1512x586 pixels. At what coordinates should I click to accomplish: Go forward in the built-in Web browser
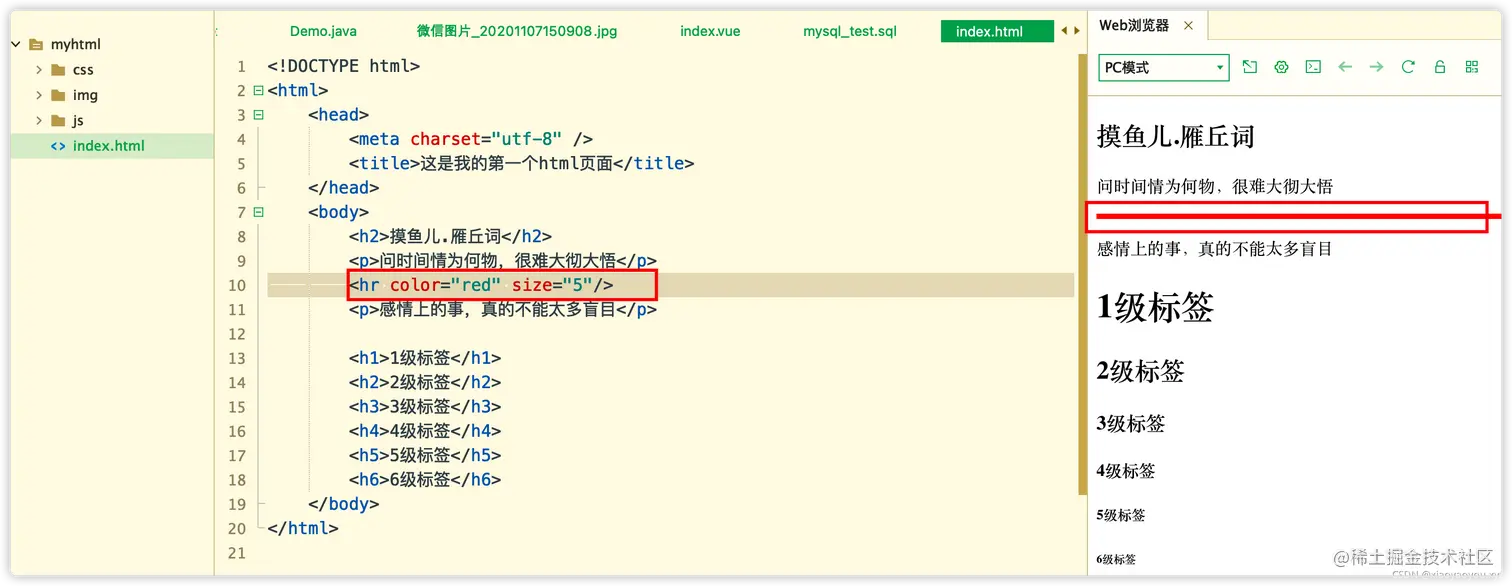(x=1377, y=67)
